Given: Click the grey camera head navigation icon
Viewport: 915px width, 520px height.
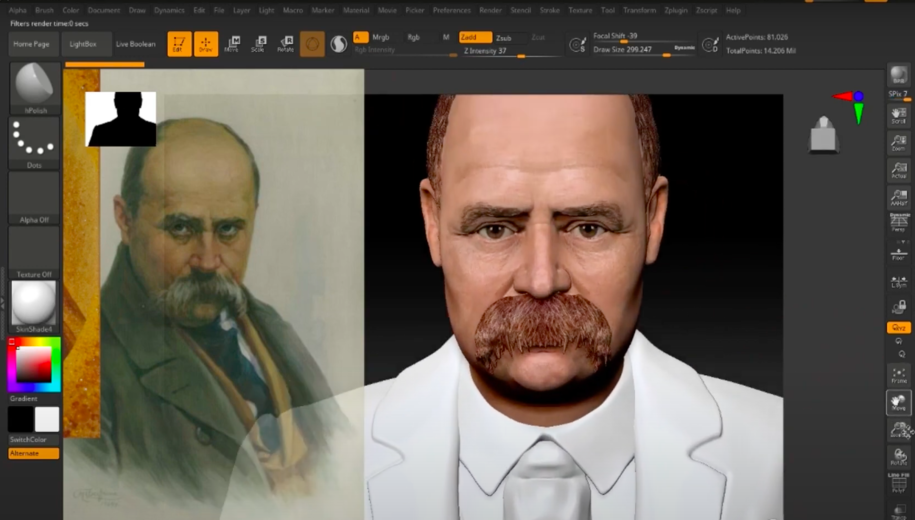Looking at the screenshot, I should point(823,135).
